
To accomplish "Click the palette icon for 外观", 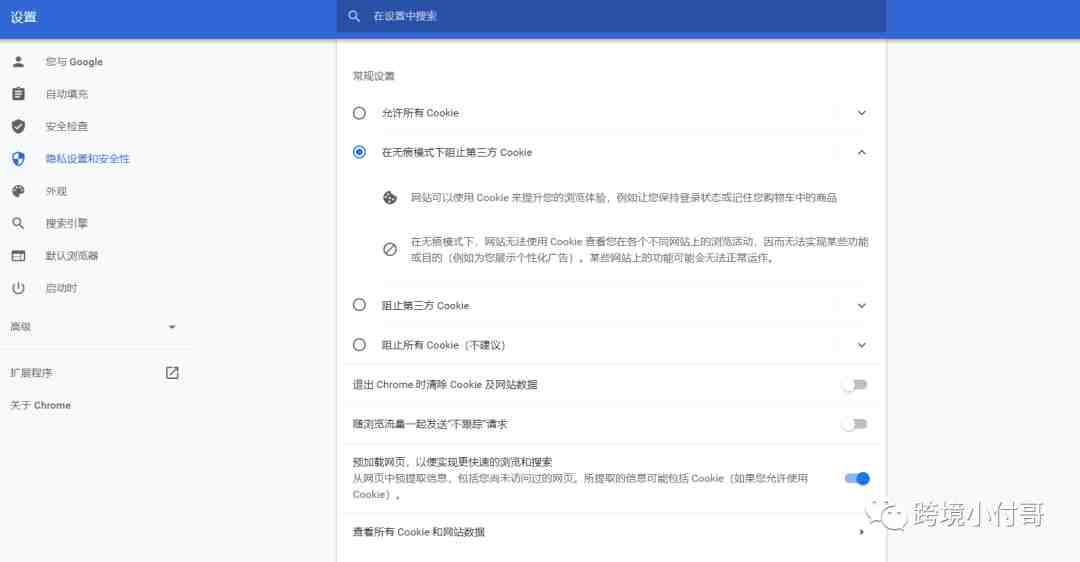I will pyautogui.click(x=19, y=191).
